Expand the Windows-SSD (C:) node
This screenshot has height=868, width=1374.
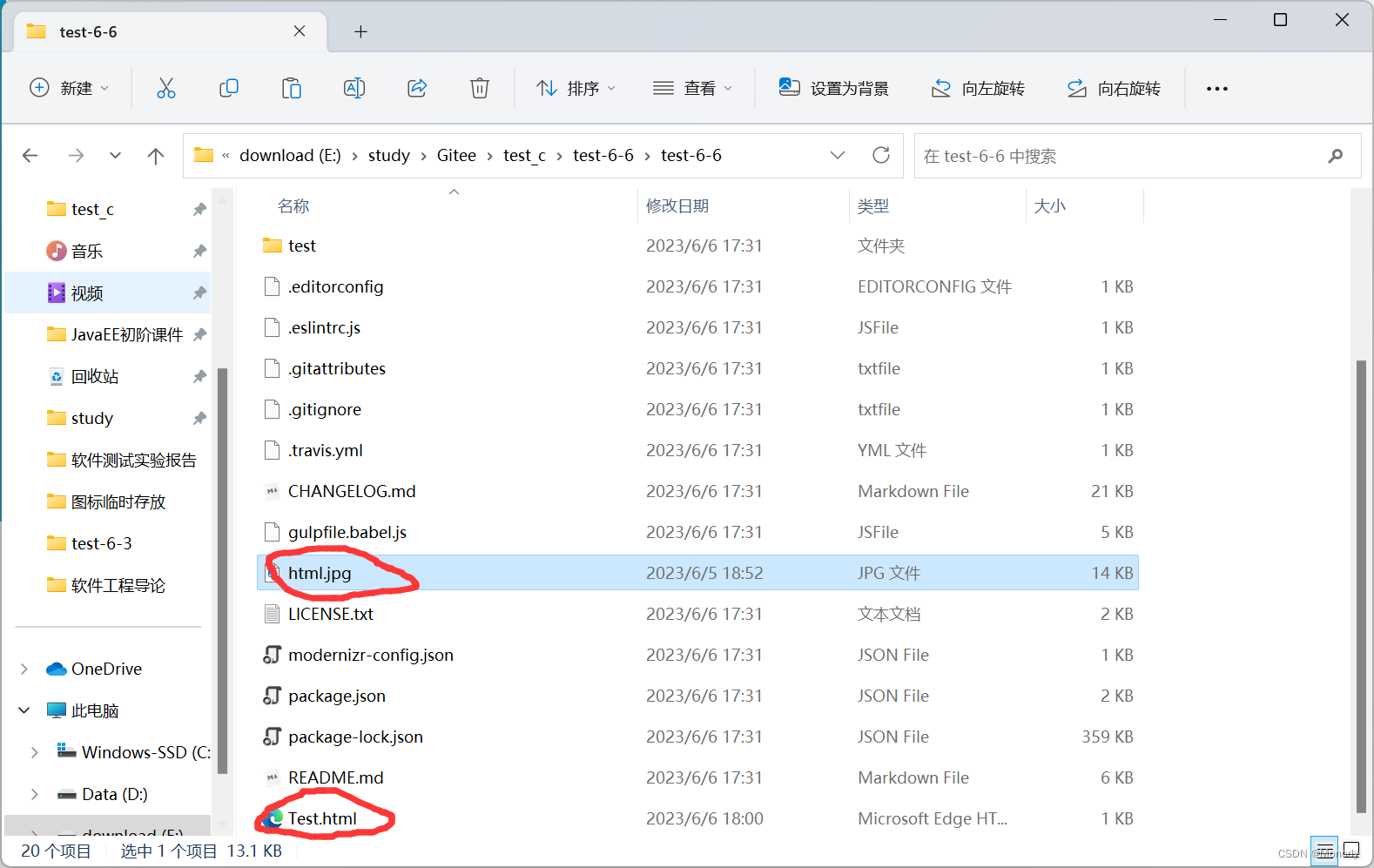coord(35,752)
